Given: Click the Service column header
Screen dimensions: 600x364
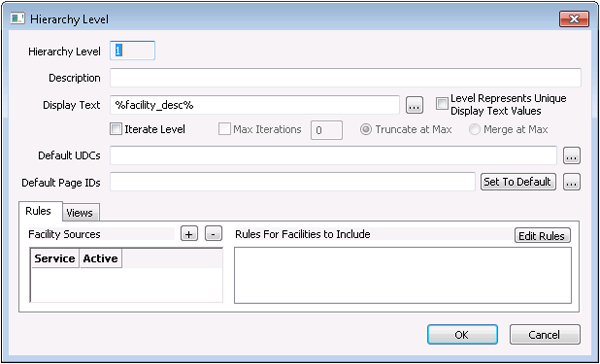Looking at the screenshot, I should click(55, 258).
